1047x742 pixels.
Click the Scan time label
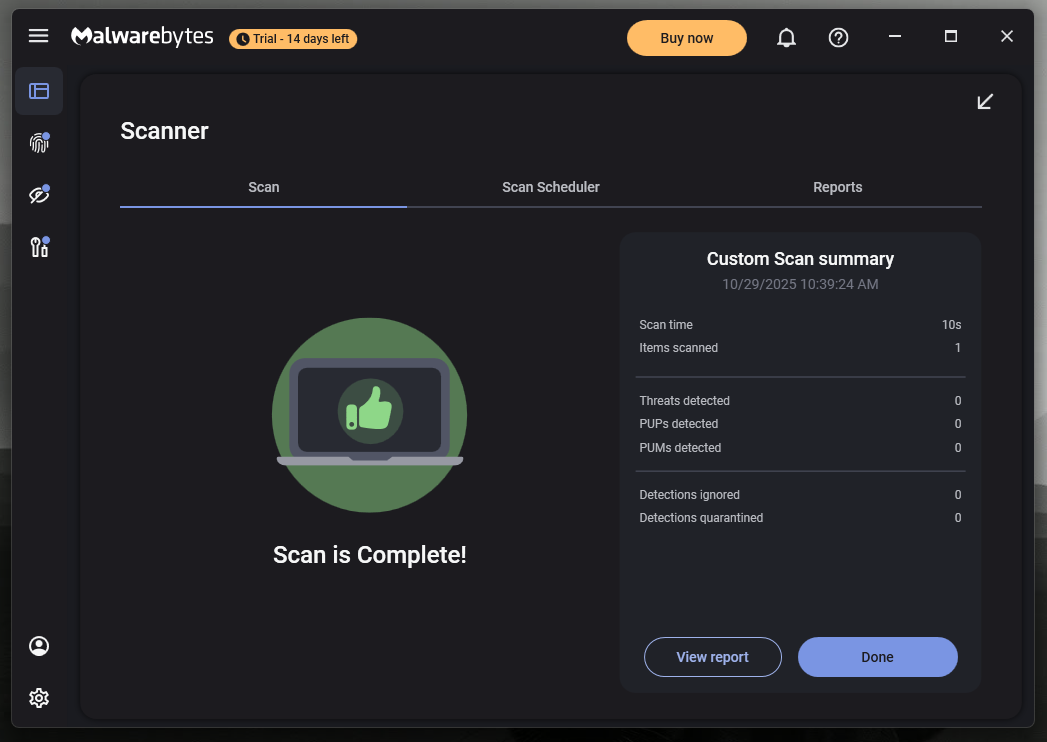tap(666, 325)
